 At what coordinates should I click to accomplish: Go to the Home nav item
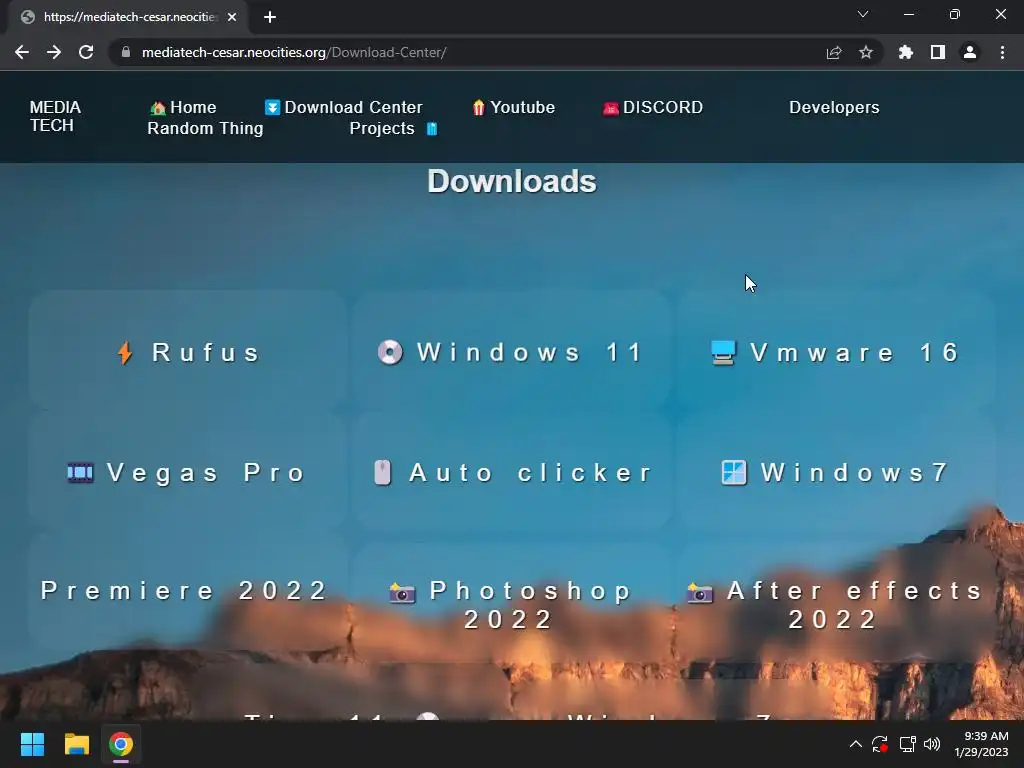coord(184,107)
